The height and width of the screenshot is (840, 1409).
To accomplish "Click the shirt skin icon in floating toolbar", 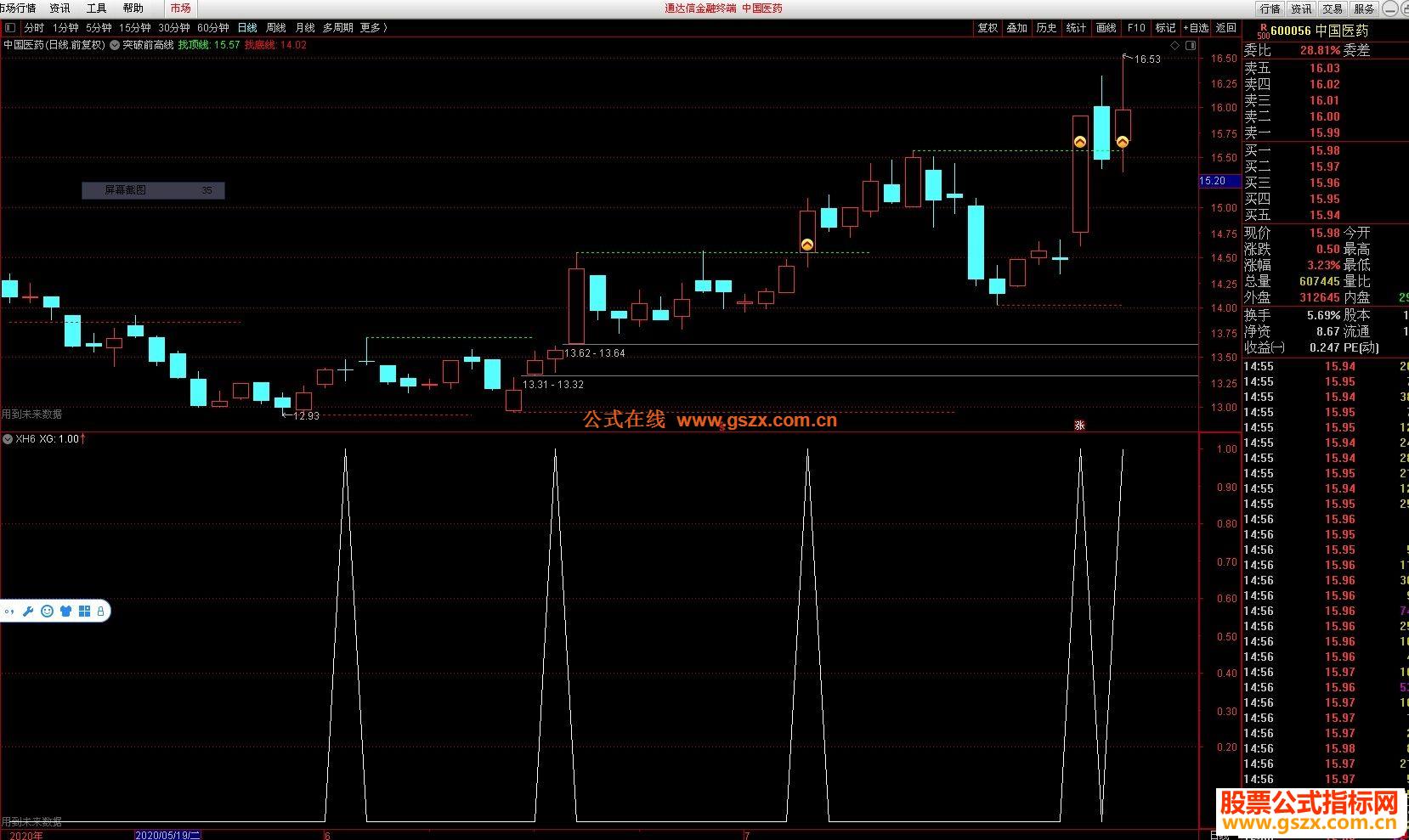I will (x=65, y=611).
